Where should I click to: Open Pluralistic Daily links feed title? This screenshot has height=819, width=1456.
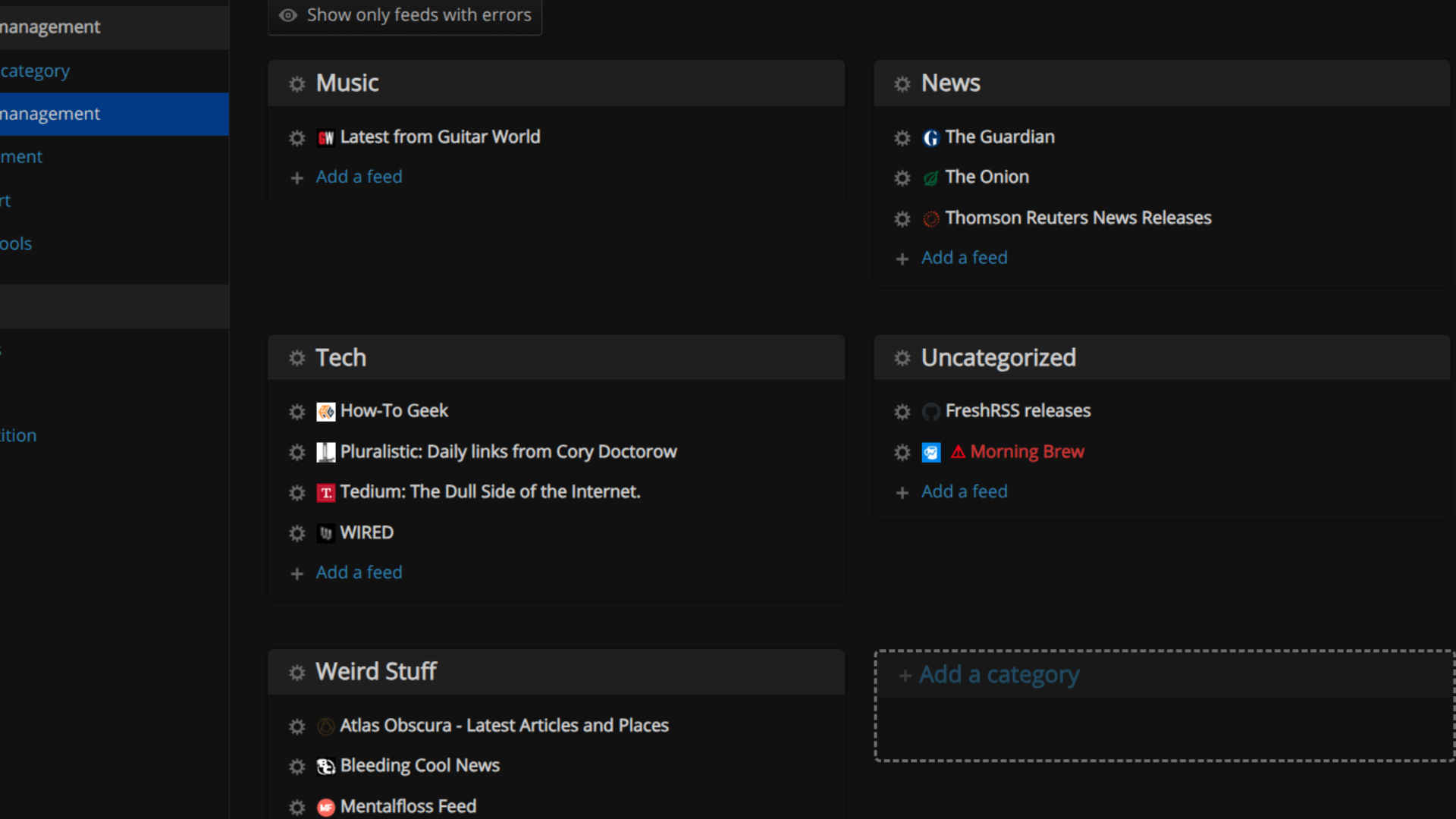click(508, 452)
